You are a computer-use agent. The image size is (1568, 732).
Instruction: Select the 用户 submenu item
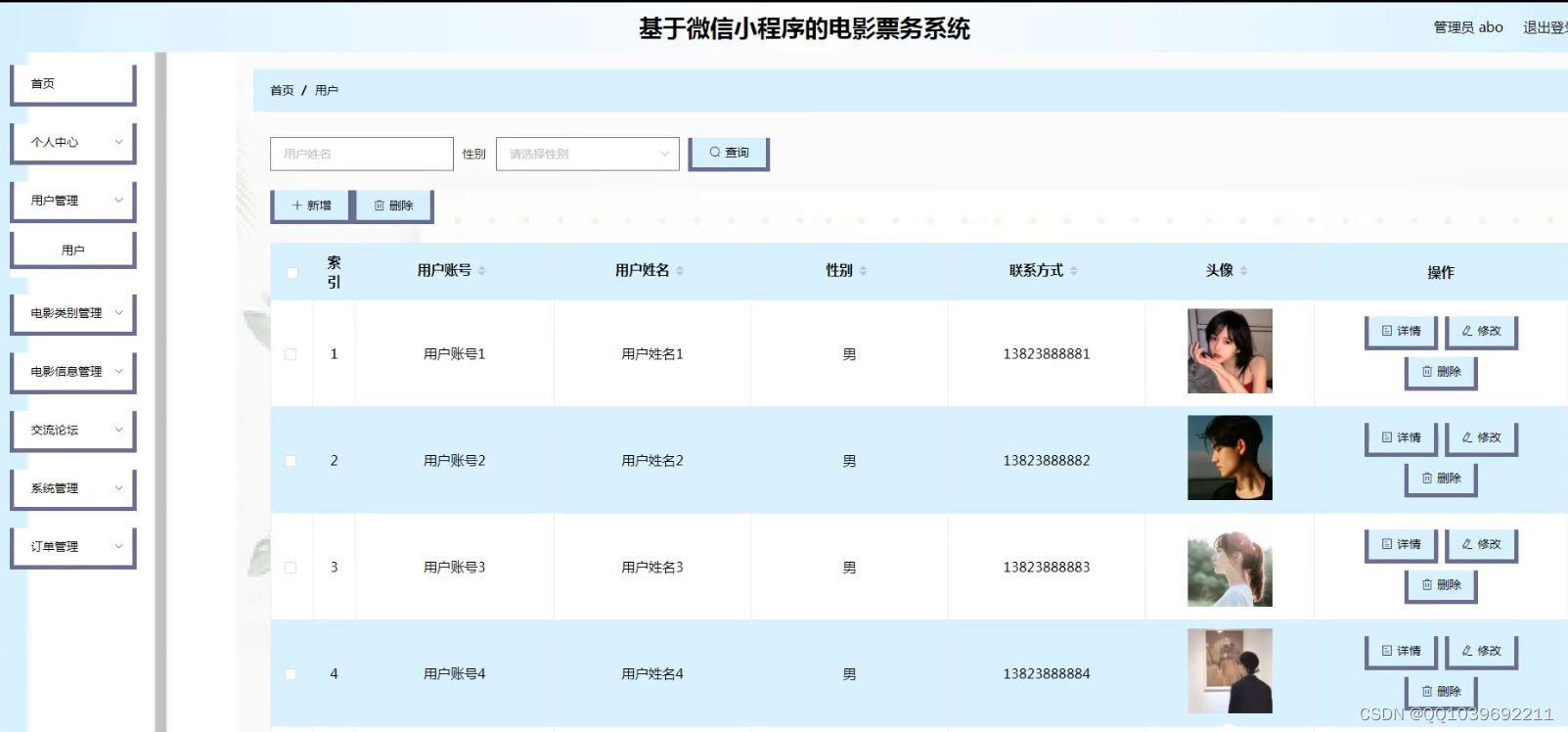coord(72,251)
